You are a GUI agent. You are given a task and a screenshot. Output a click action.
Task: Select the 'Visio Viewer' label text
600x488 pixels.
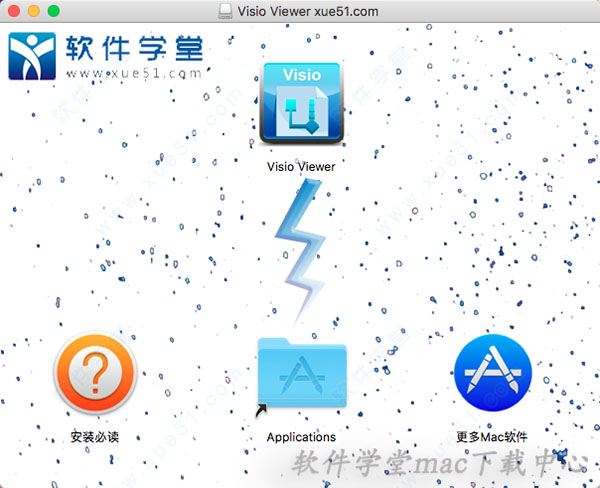(301, 167)
